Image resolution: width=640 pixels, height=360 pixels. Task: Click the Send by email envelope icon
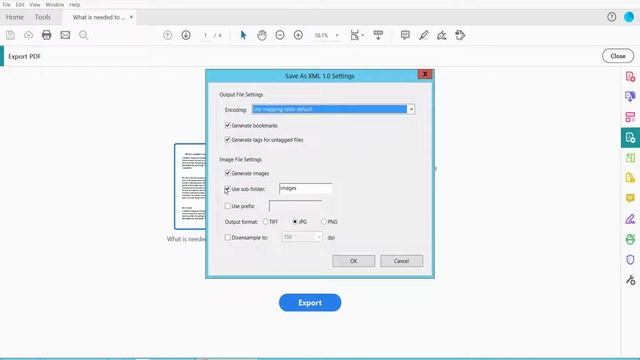(65, 35)
